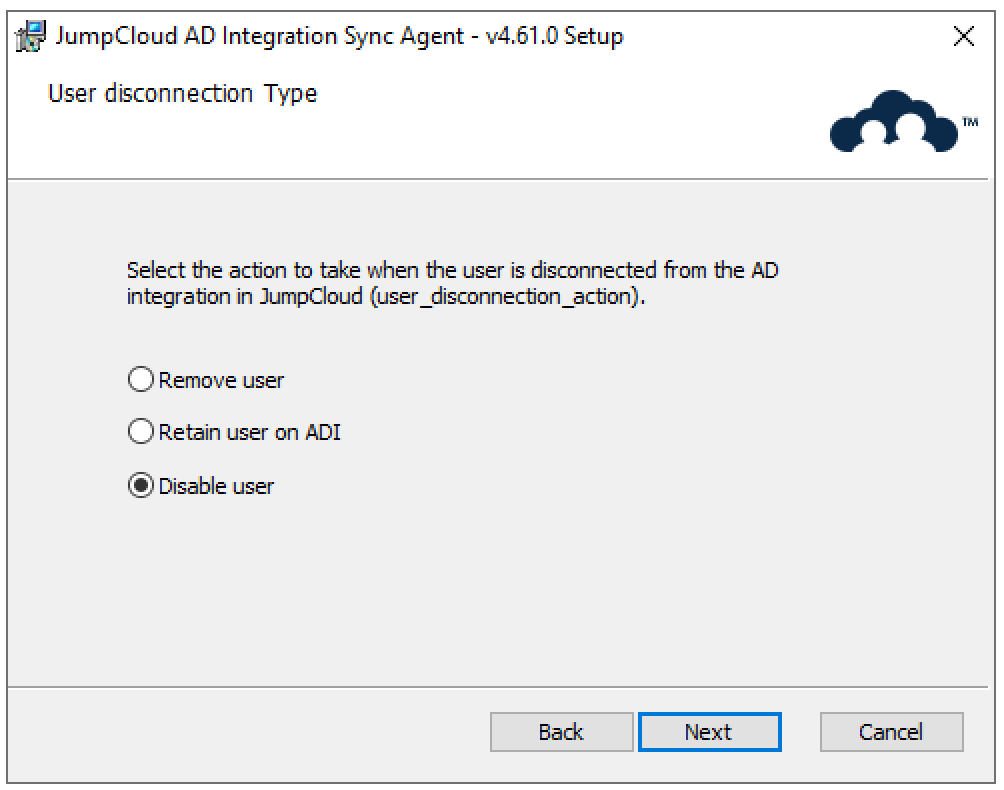Close the setup window with X
The width and height of the screenshot is (1004, 790).
pyautogui.click(x=964, y=37)
